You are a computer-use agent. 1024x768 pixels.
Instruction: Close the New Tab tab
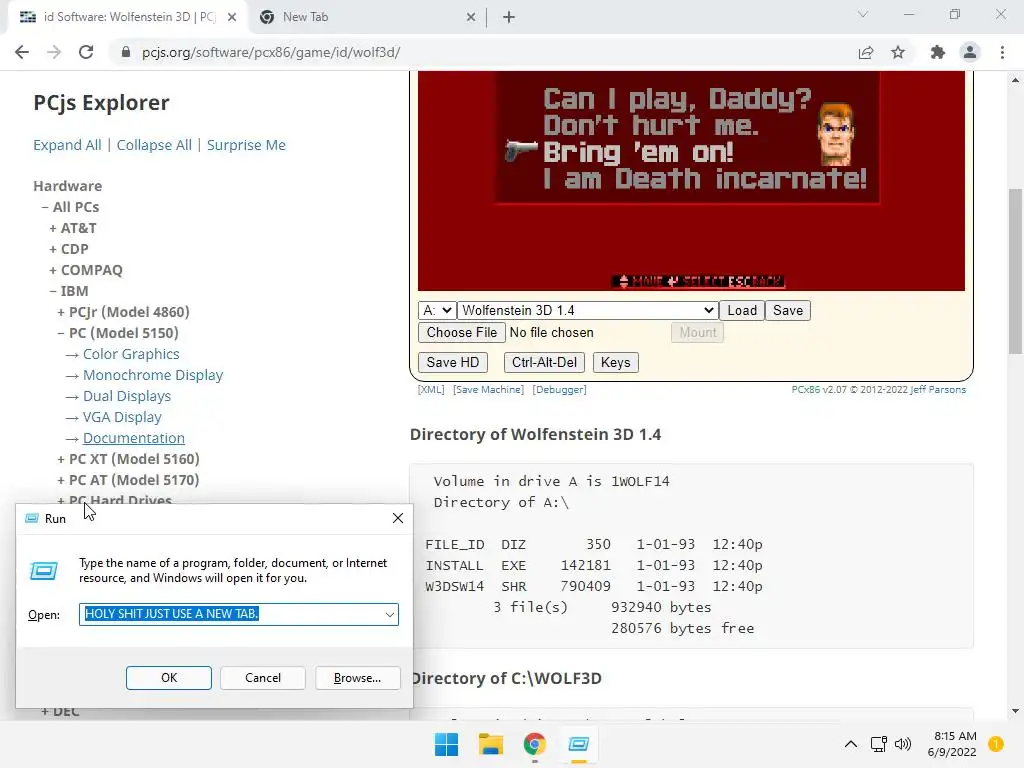pos(471,17)
